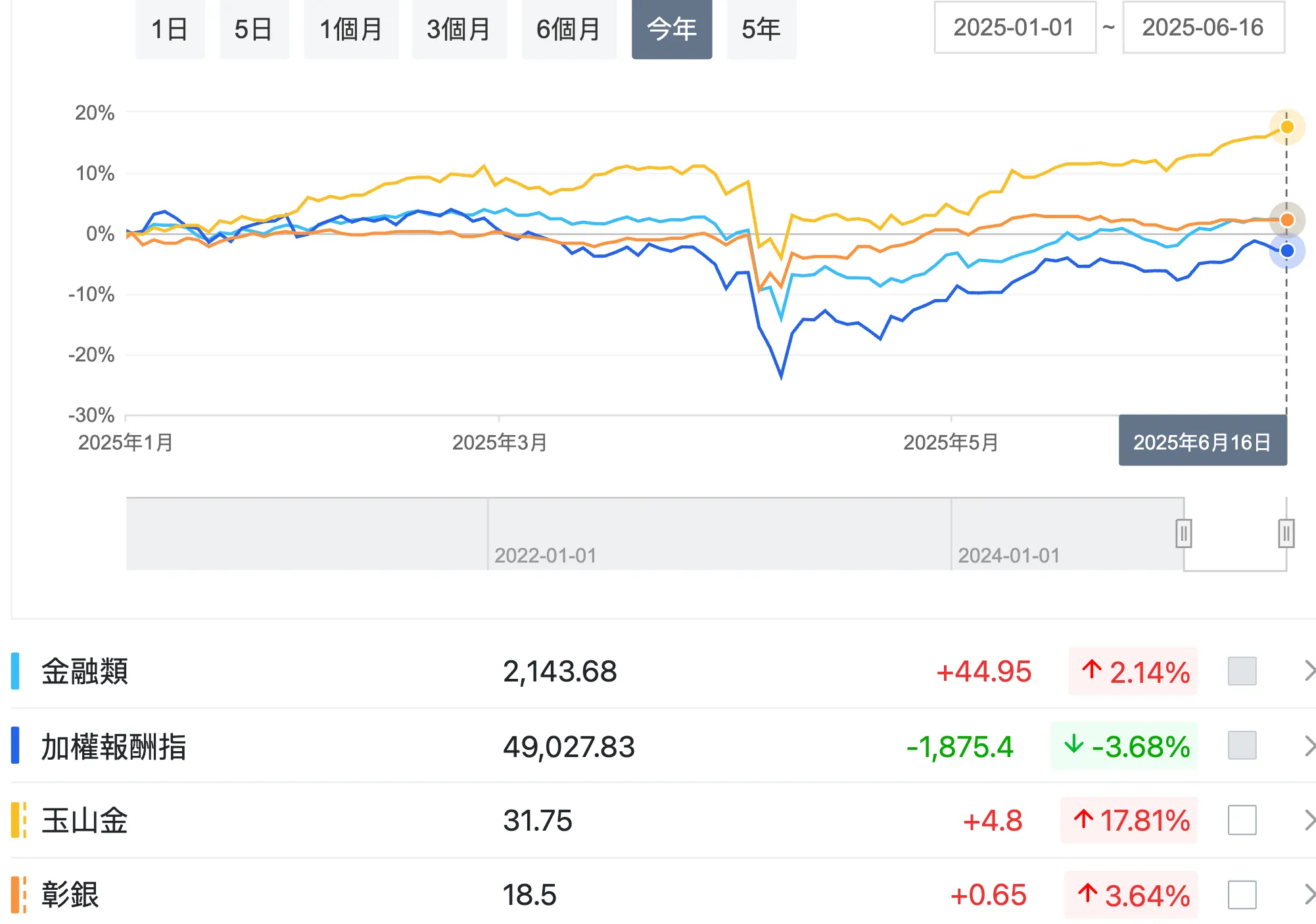Select the 5年 time range tab
The image size is (1316, 924).
coord(761,30)
